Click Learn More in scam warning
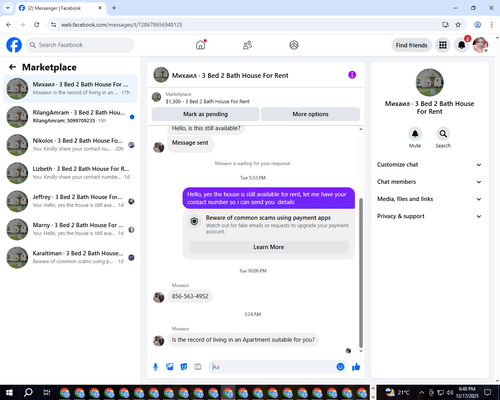This screenshot has height=400, width=500. tap(269, 247)
